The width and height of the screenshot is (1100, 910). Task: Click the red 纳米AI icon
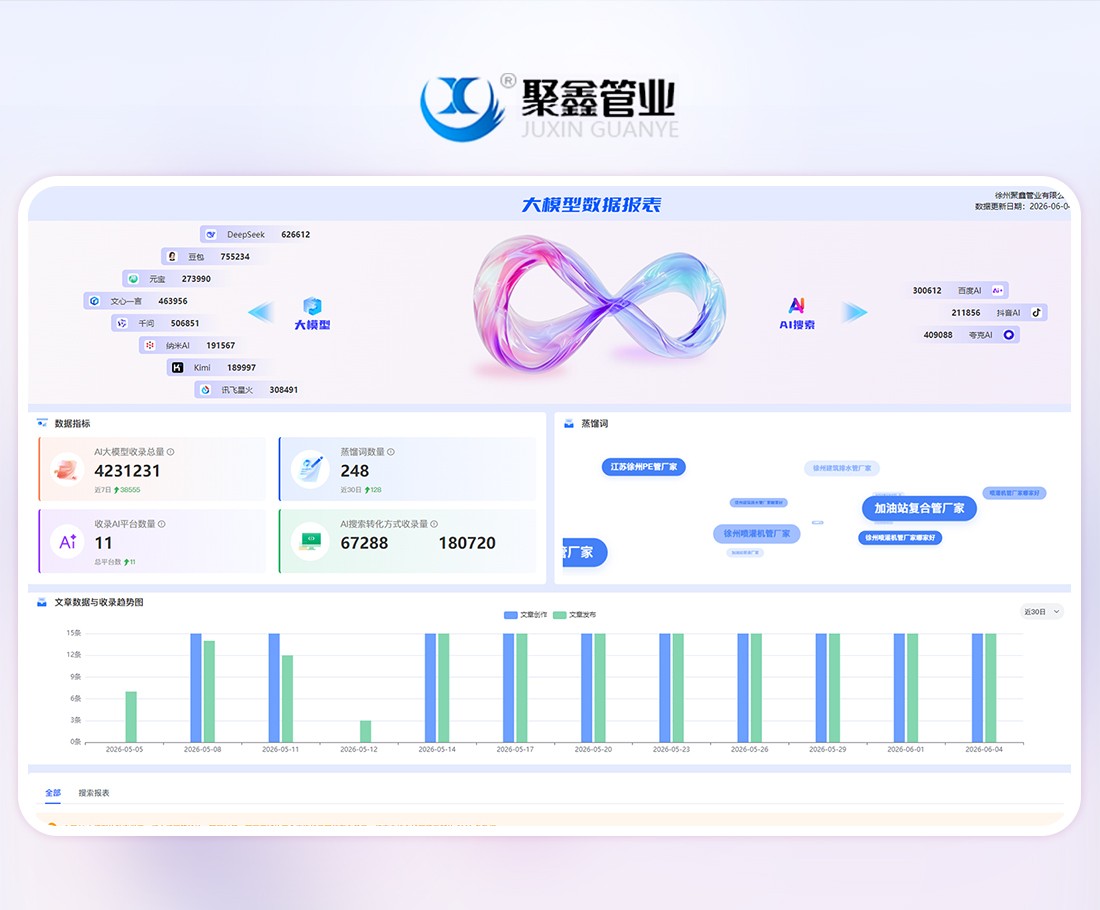(150, 345)
